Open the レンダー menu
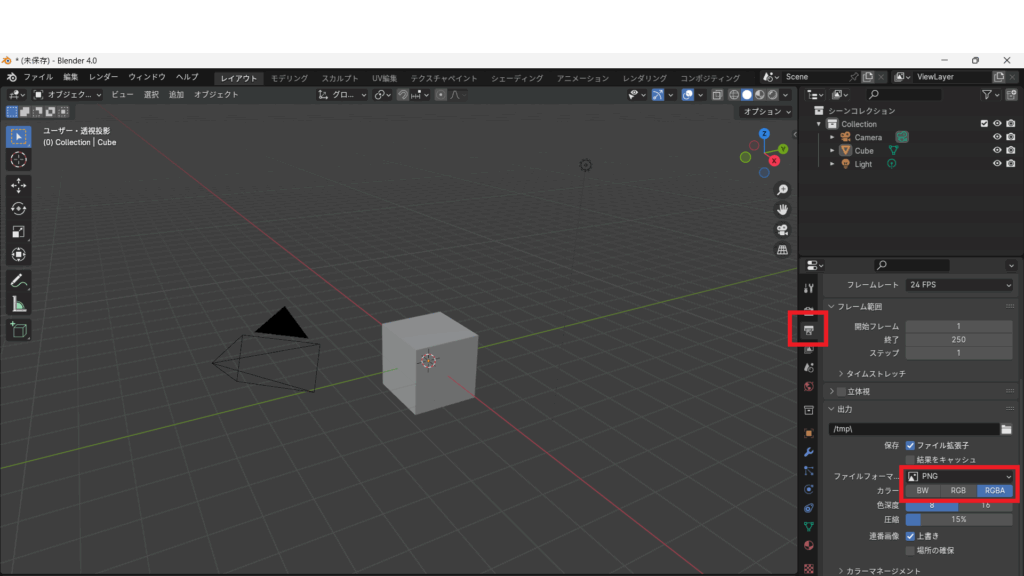The height and width of the screenshot is (576, 1024). [x=103, y=77]
